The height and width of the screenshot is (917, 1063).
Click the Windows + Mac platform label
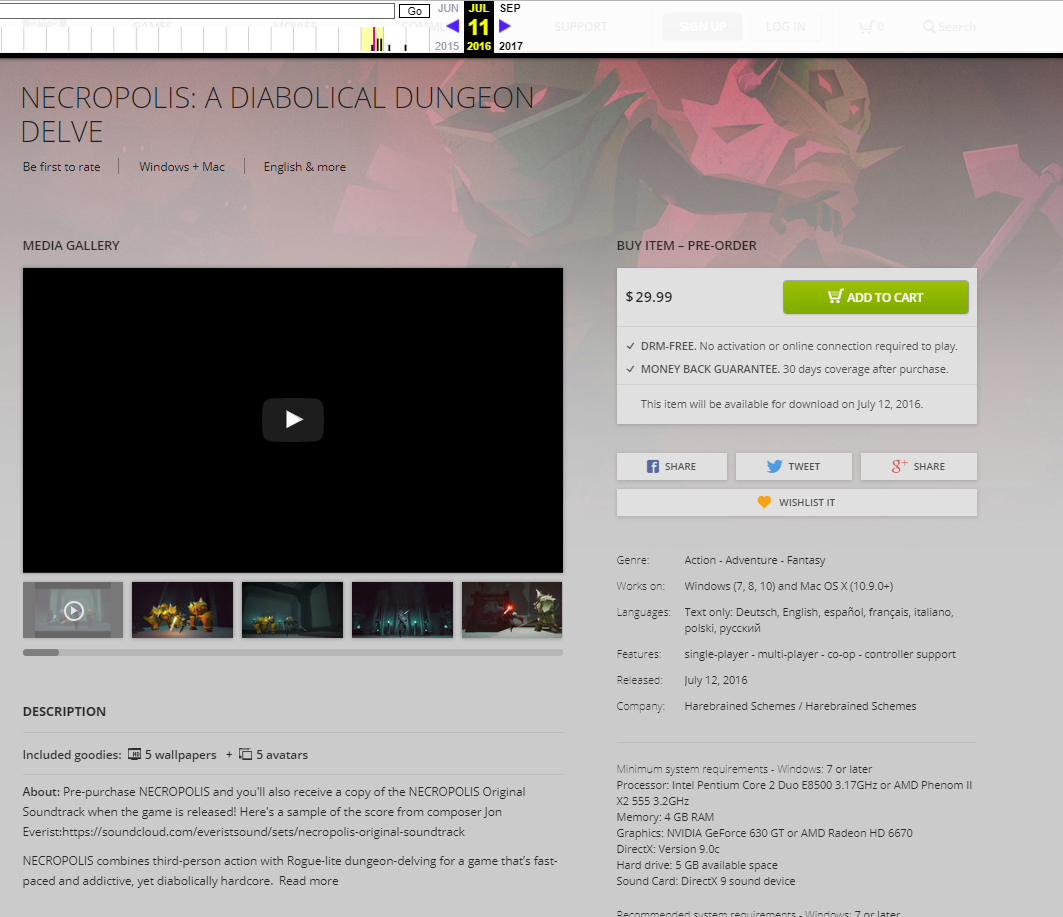click(182, 167)
